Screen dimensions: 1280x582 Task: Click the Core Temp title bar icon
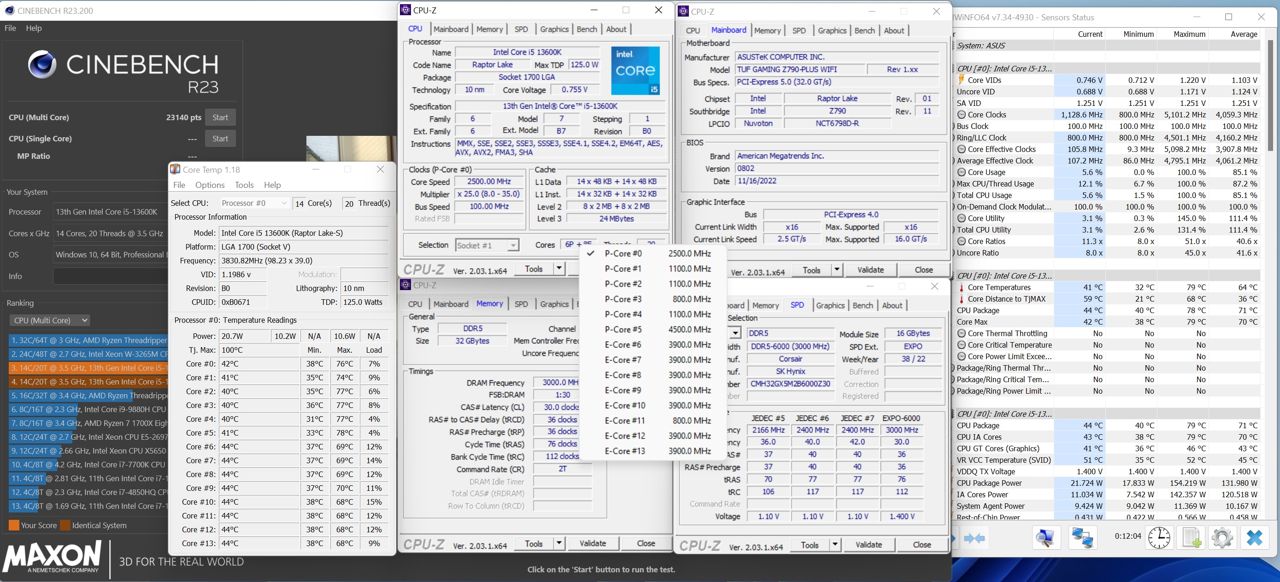click(175, 170)
